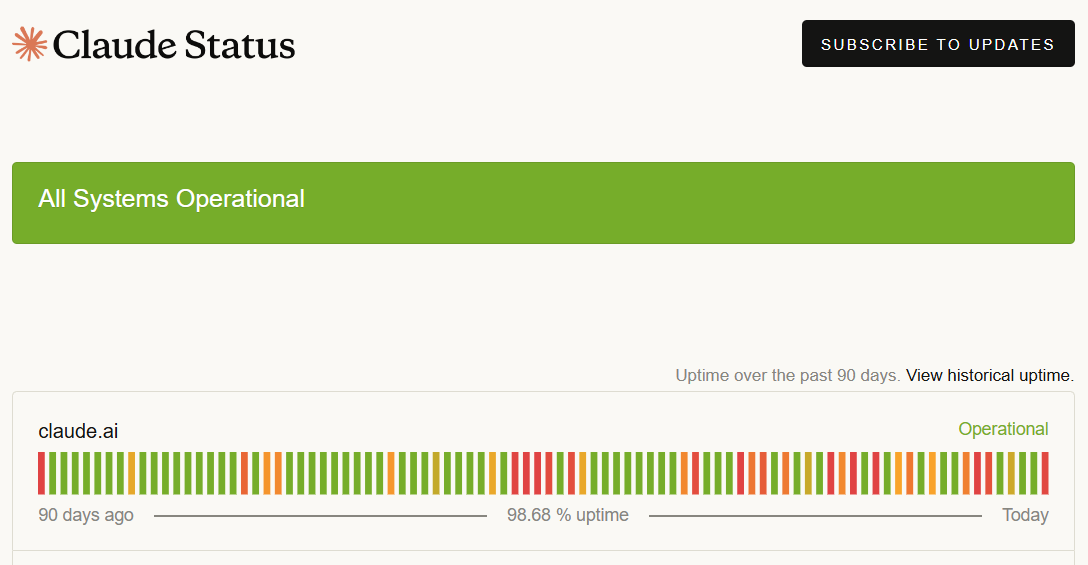Subscribe to updates
Image resolution: width=1088 pixels, height=565 pixels.
(x=938, y=44)
